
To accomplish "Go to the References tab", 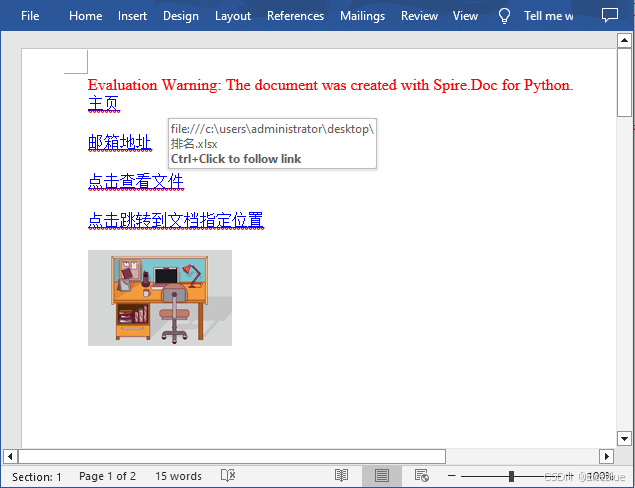I will pos(295,16).
